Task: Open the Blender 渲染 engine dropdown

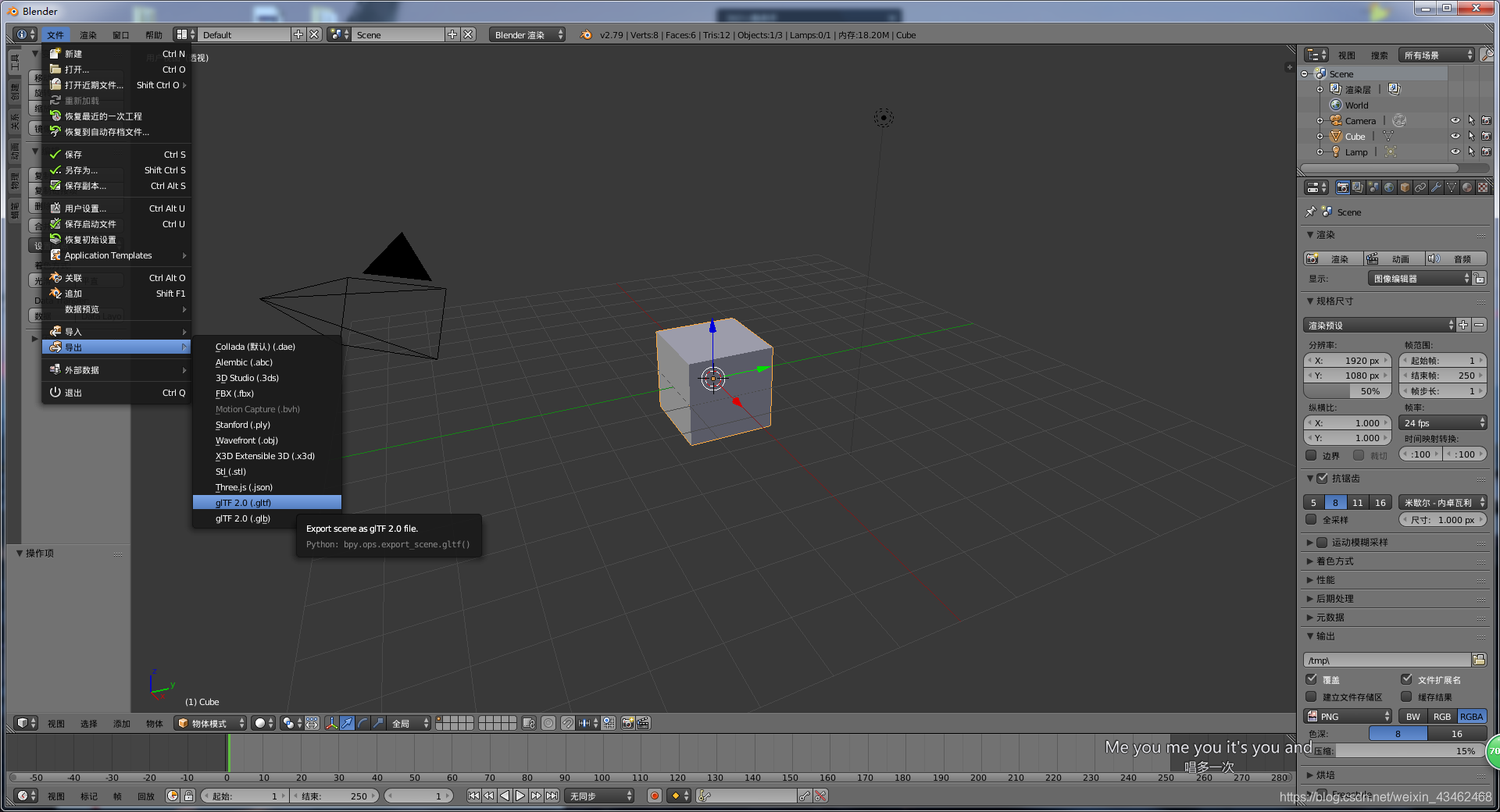Action: (527, 34)
